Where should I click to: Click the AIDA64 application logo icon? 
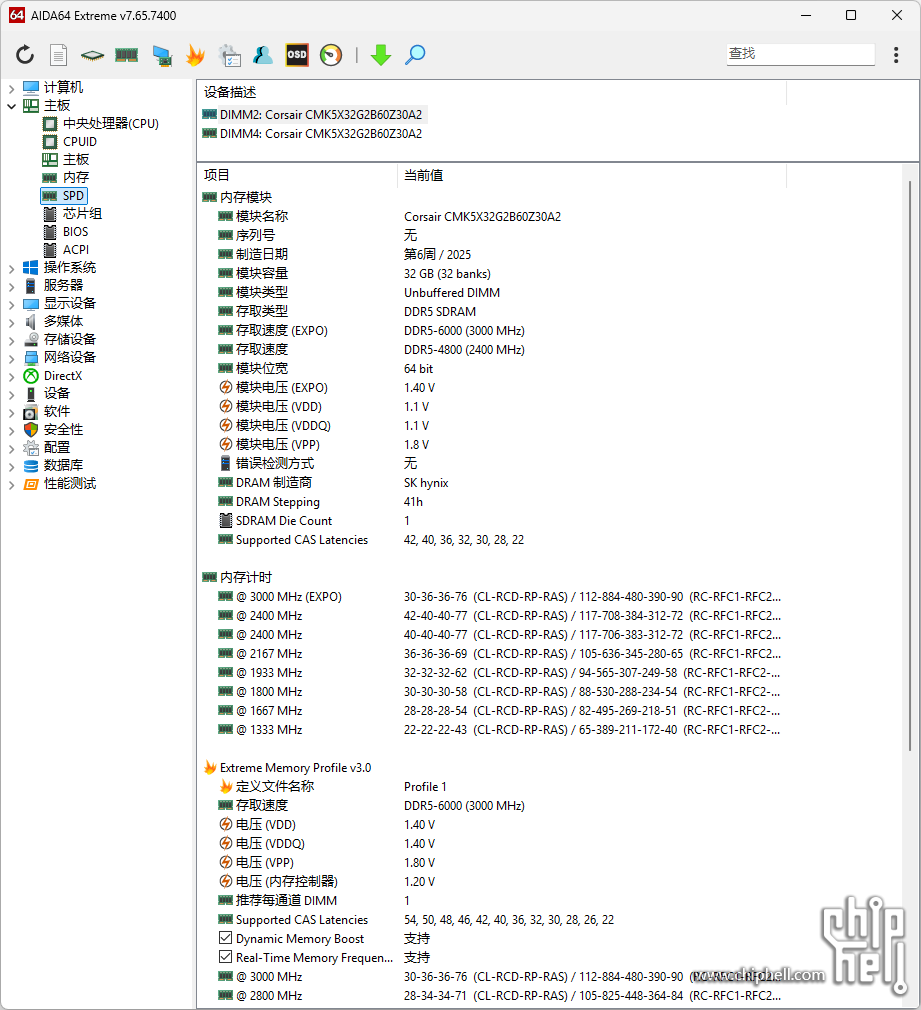17,15
